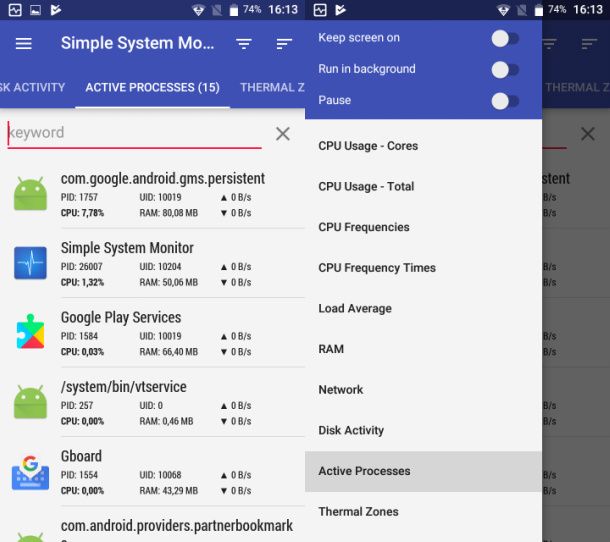The width and height of the screenshot is (610, 542).
Task: Open CPU Usage - Cores in drawer
Action: pyautogui.click(x=423, y=146)
